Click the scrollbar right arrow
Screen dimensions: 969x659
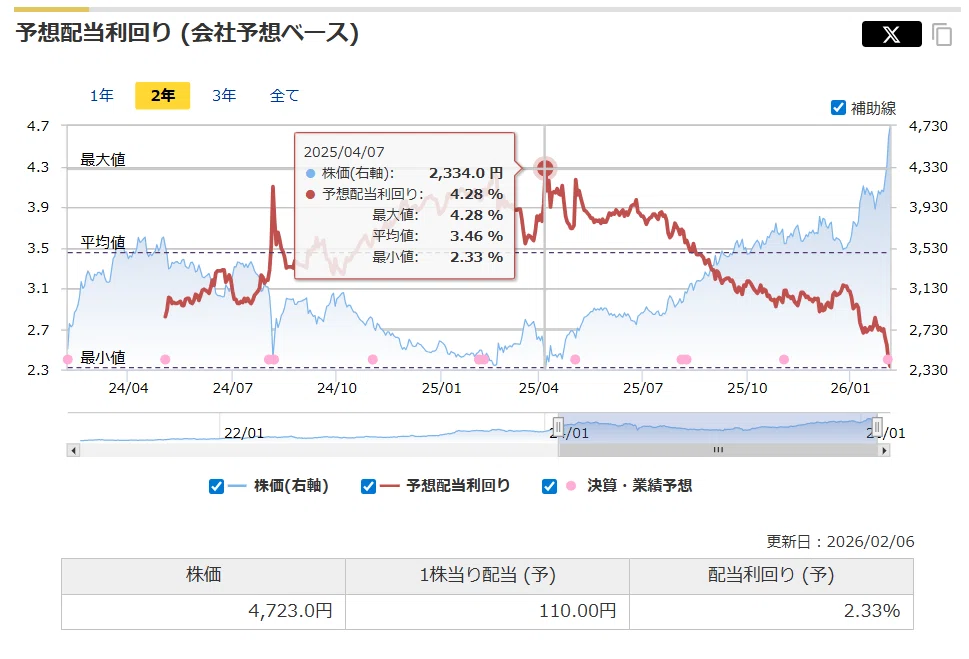click(x=884, y=450)
